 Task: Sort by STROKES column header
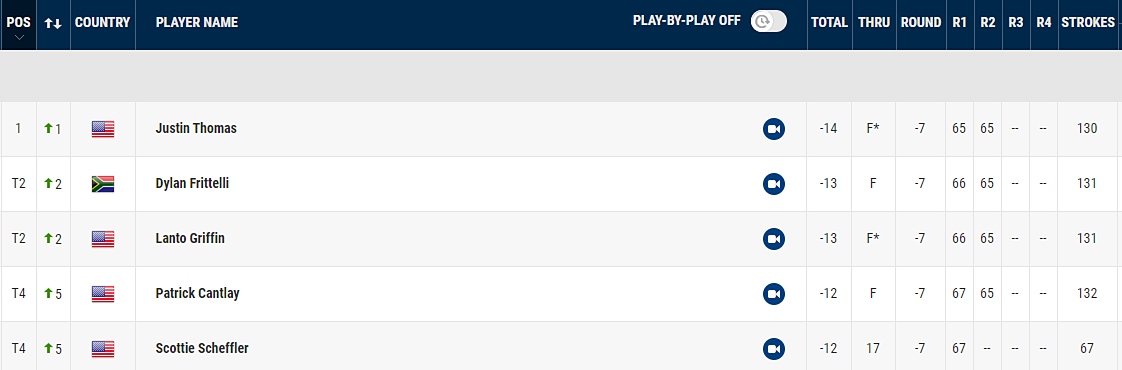[x=1088, y=23]
